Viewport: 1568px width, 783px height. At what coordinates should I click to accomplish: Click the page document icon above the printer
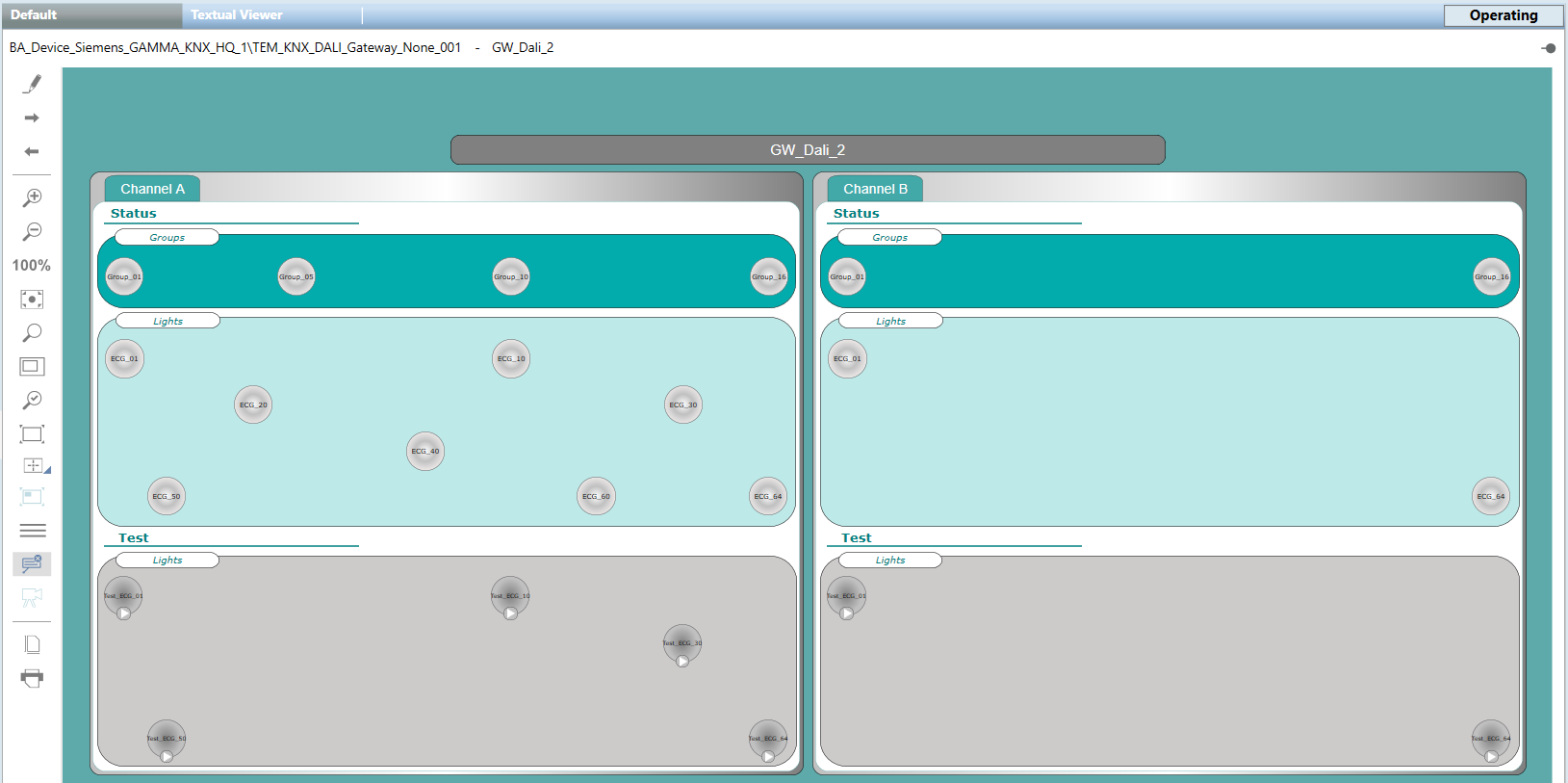[x=32, y=644]
